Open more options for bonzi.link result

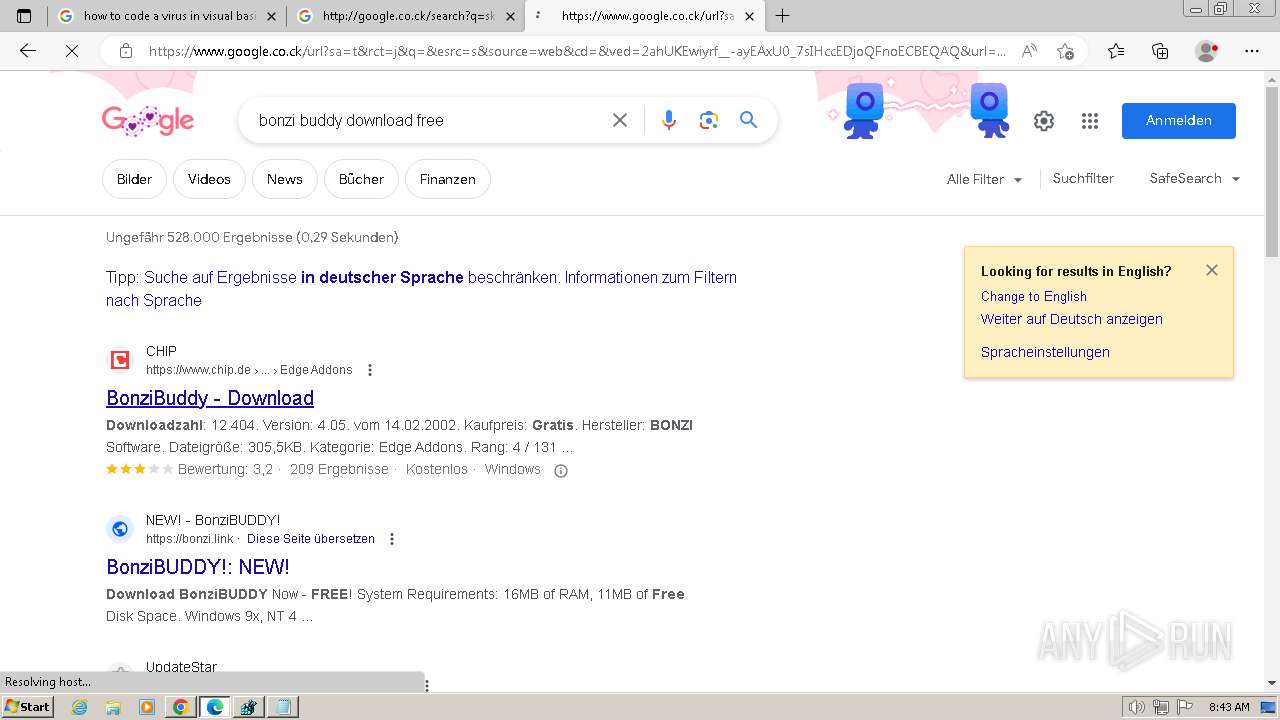tap(392, 539)
